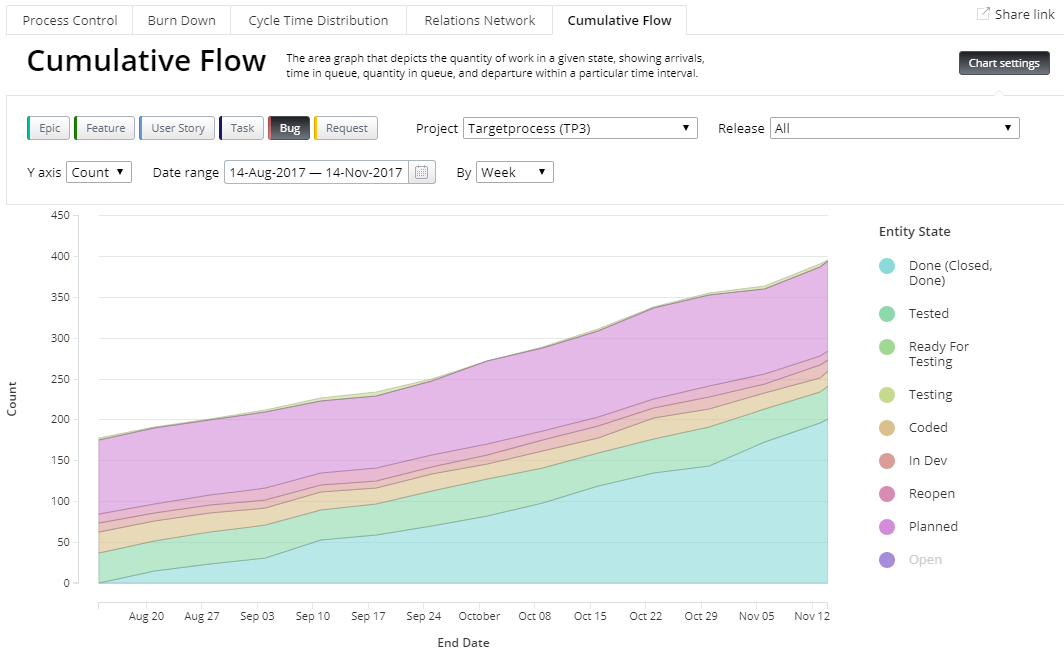
Task: Disable the Bug filter
Action: pyautogui.click(x=288, y=128)
